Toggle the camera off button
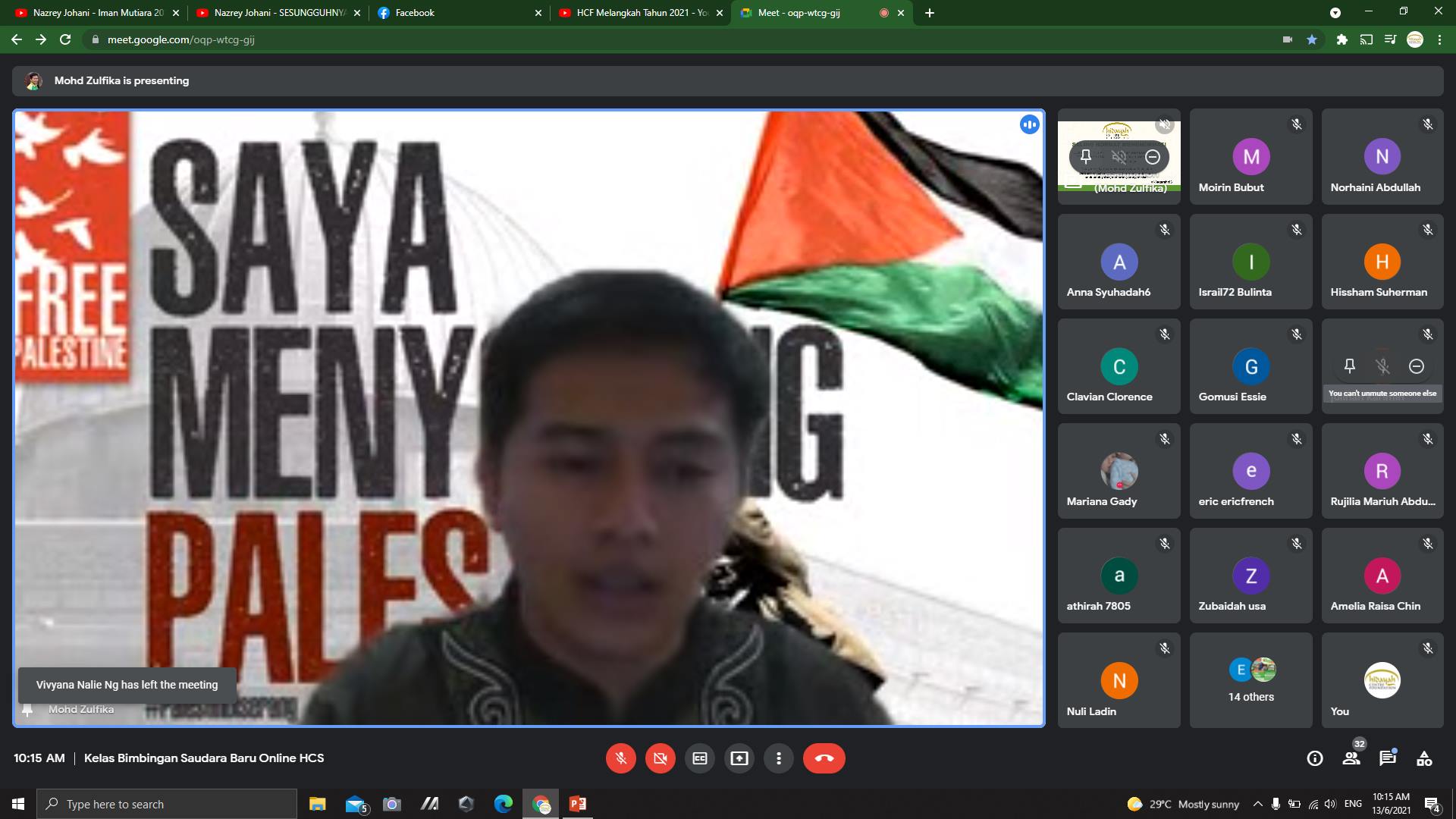 pos(661,758)
